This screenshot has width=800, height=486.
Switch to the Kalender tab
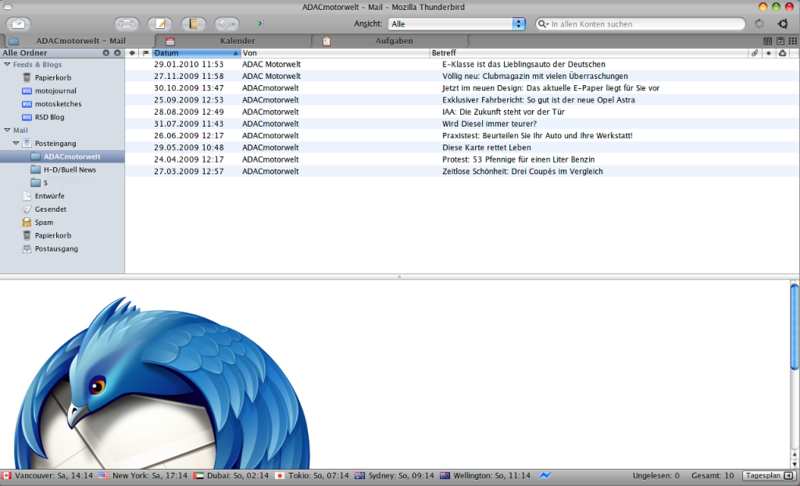tap(237, 41)
